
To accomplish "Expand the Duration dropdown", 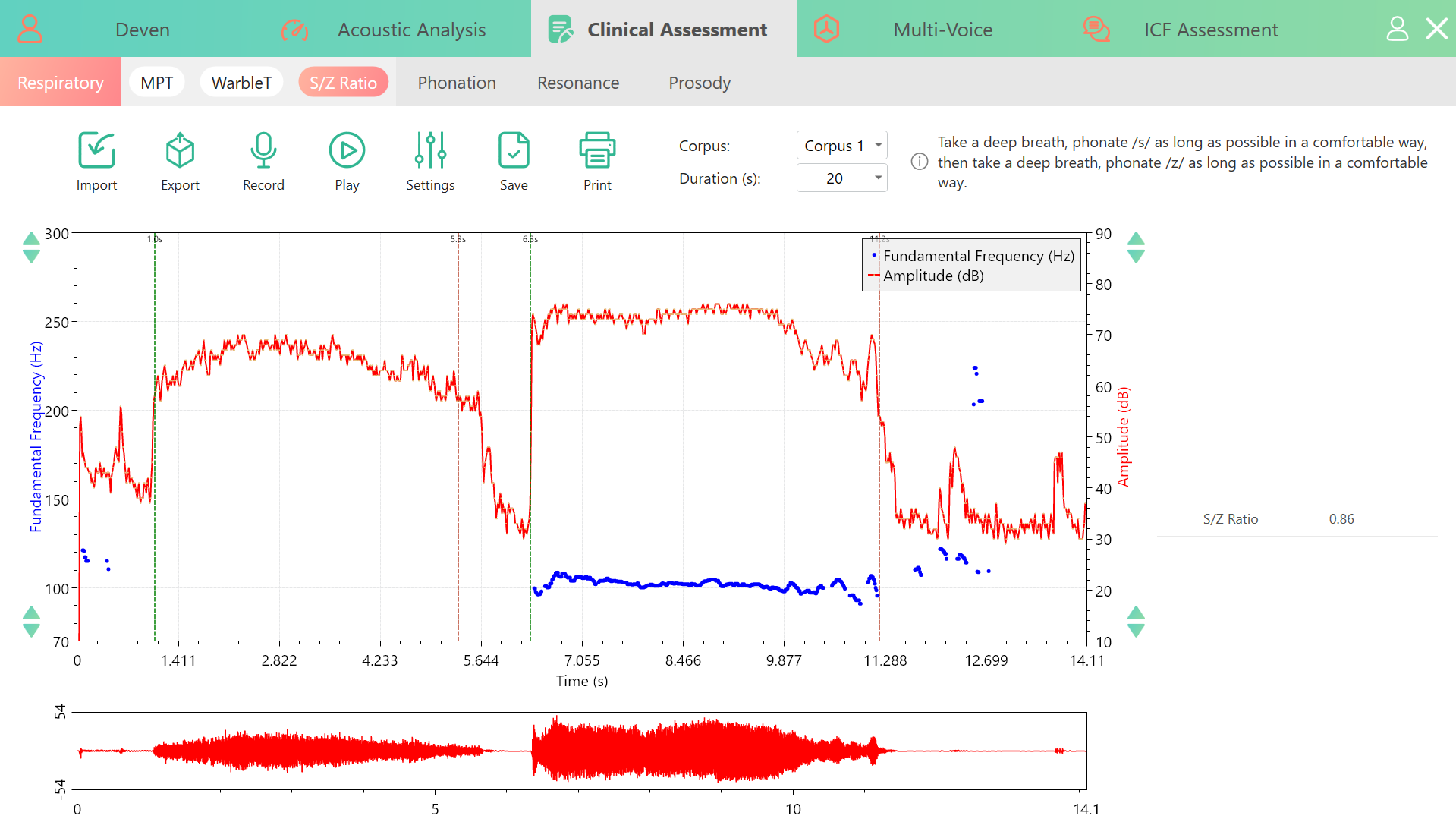I will click(841, 178).
